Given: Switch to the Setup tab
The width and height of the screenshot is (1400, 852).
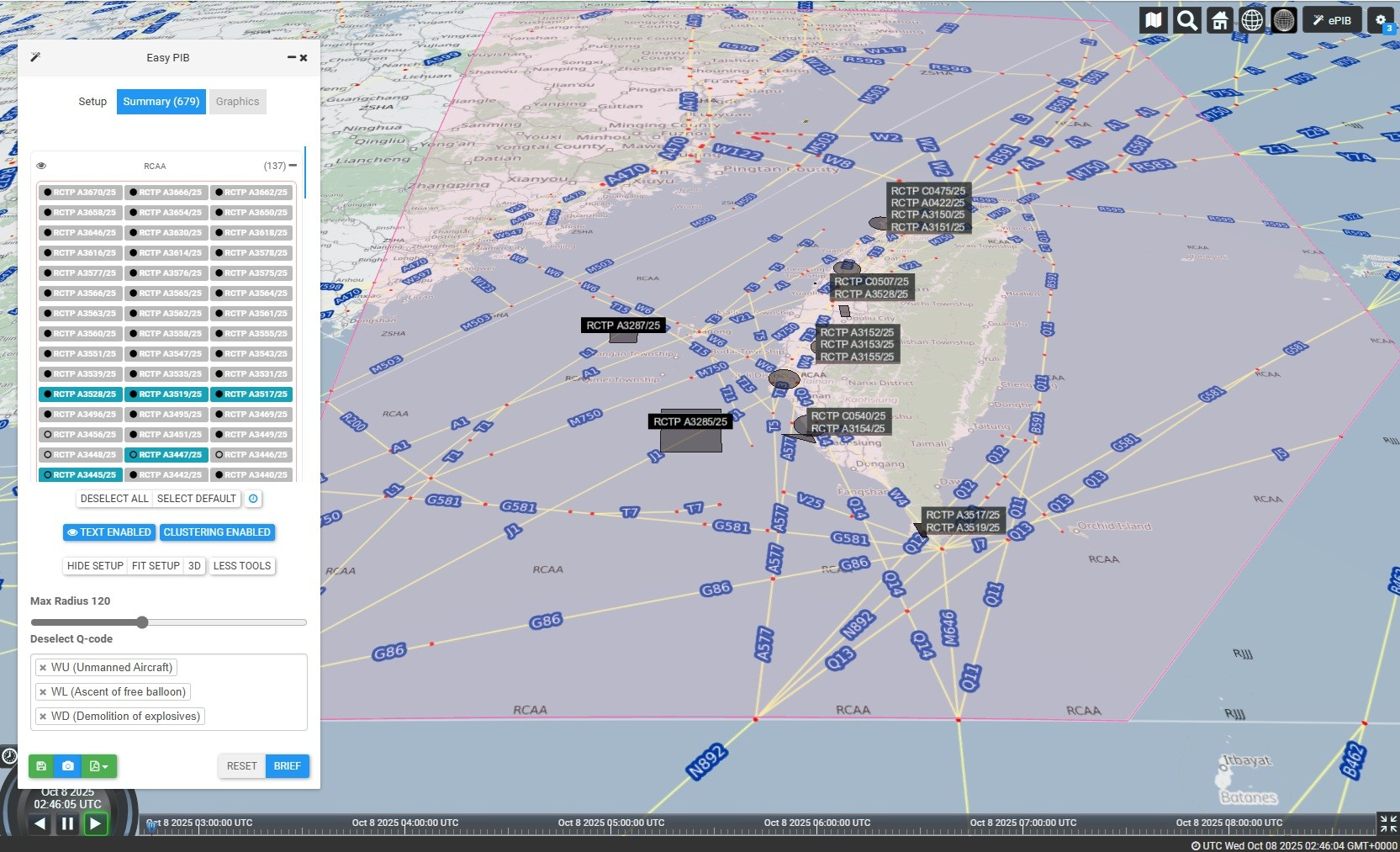Looking at the screenshot, I should click(x=92, y=102).
